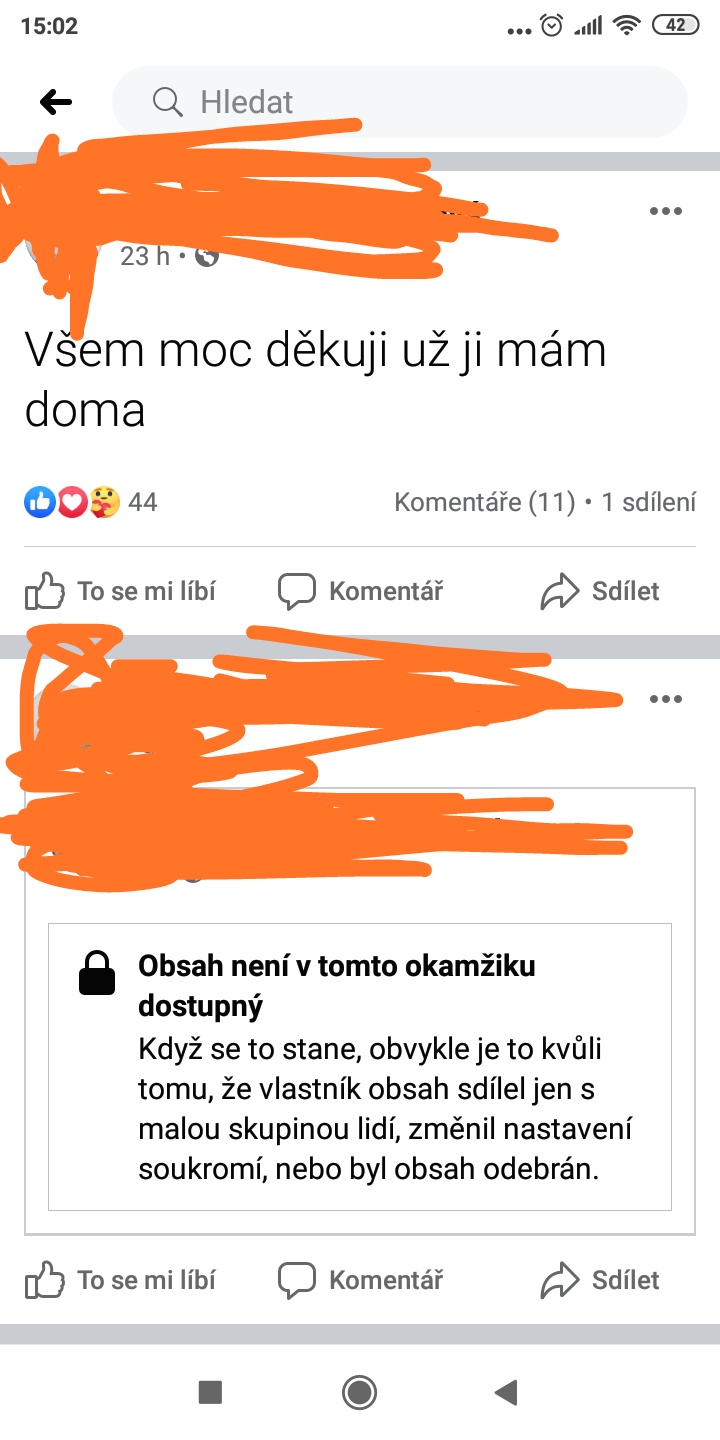Image resolution: width=720 pixels, height=1440 pixels.
Task: Open the Hledat search field
Action: (400, 101)
